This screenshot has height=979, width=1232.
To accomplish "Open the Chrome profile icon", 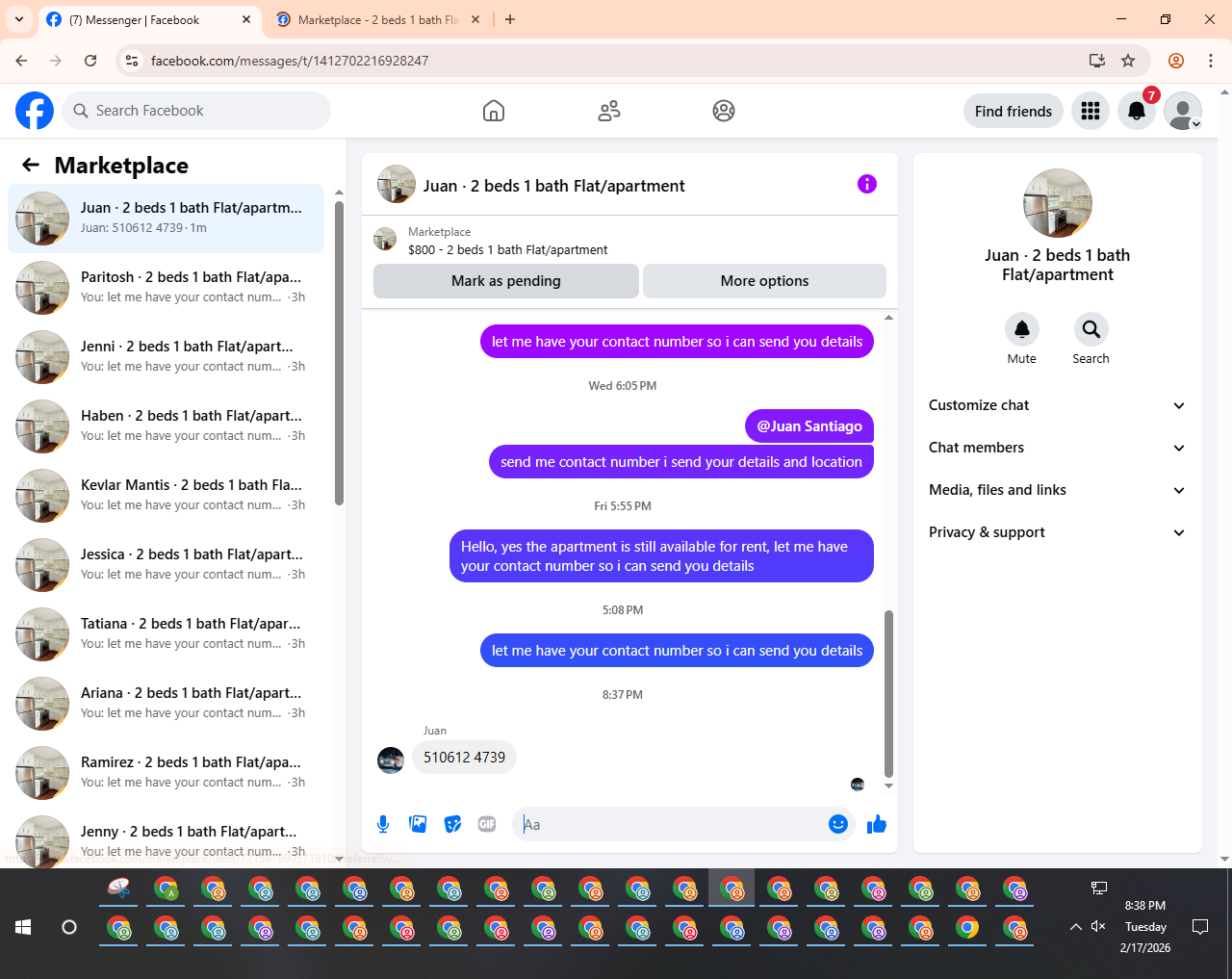I will [1176, 61].
